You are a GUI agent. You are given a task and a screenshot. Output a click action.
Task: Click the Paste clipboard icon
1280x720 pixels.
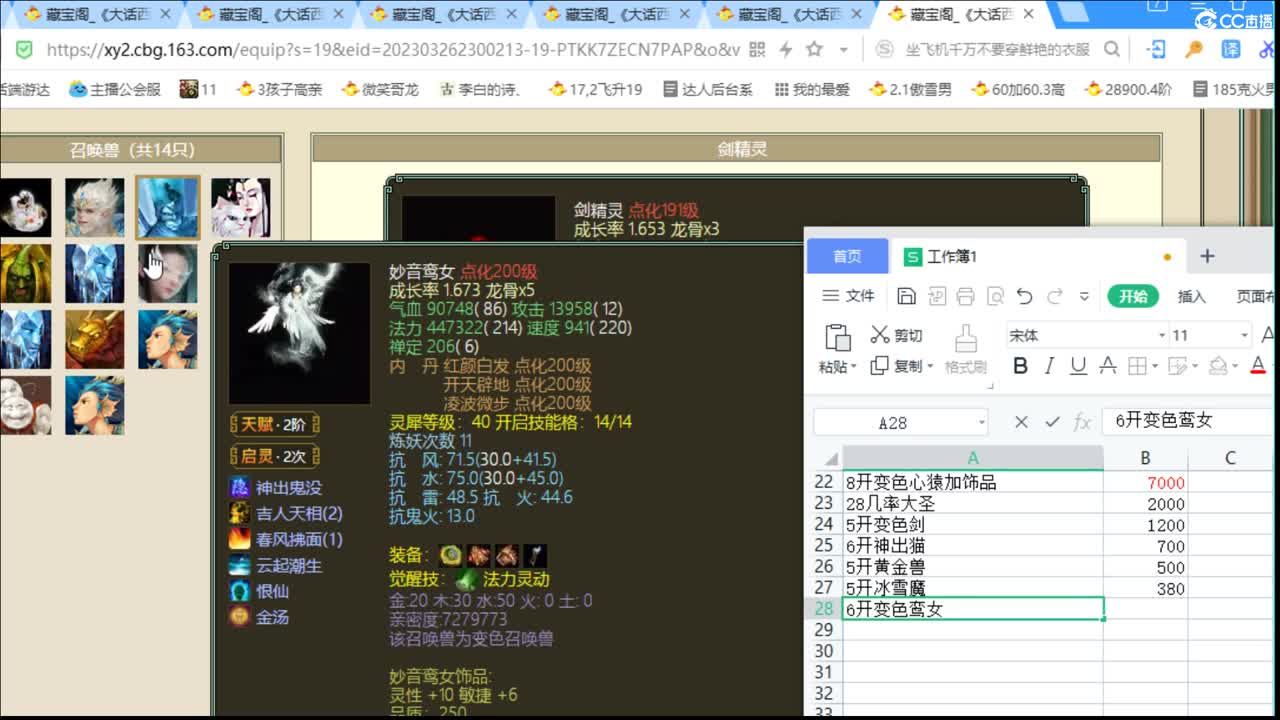click(838, 338)
